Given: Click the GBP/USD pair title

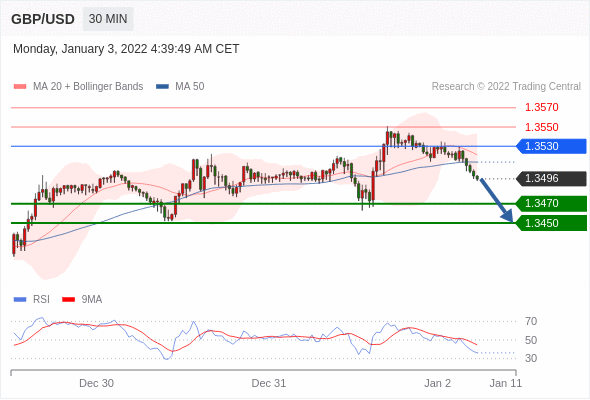Looking at the screenshot, I should 43,19.
